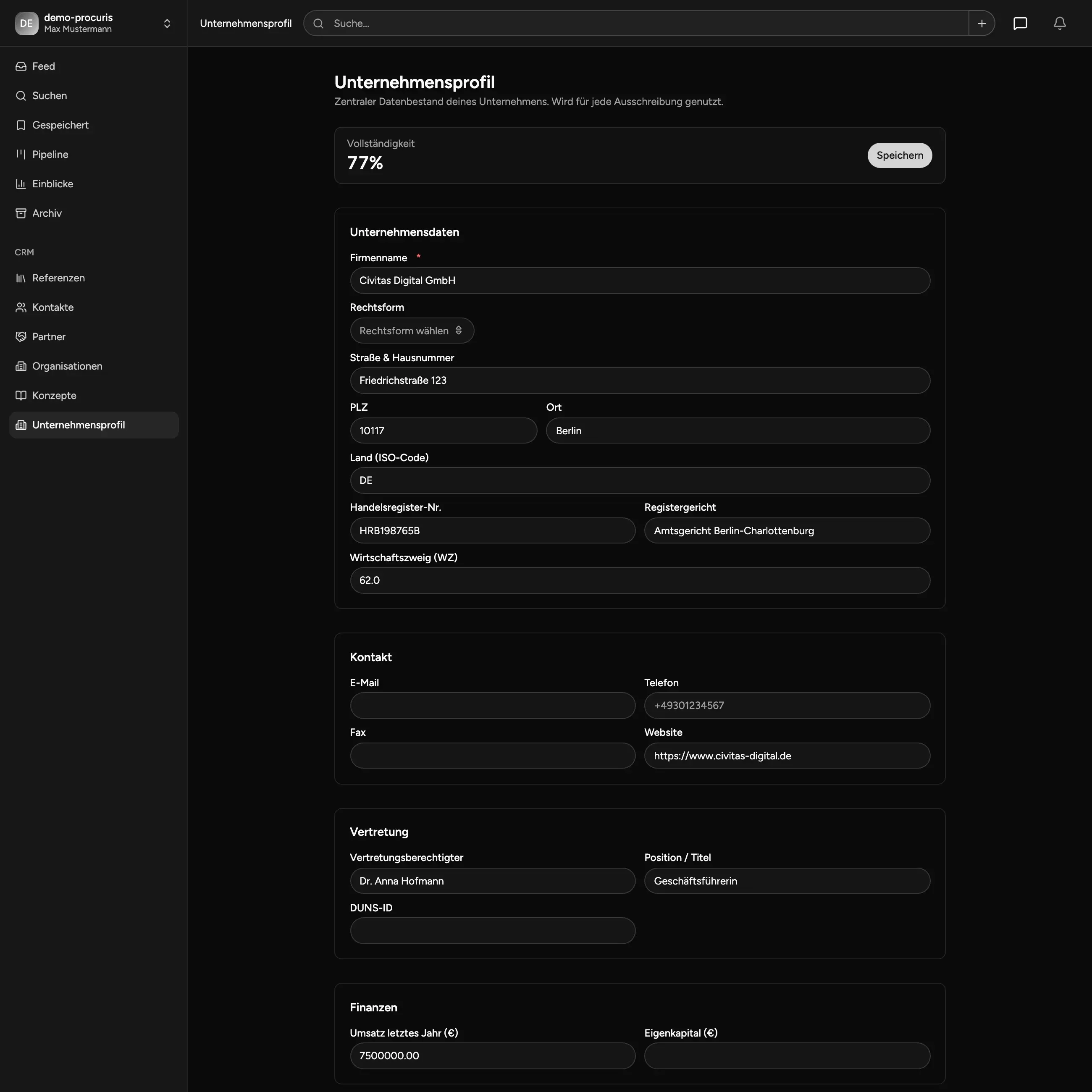Open the Rechtsform wählen dropdown

point(412,331)
